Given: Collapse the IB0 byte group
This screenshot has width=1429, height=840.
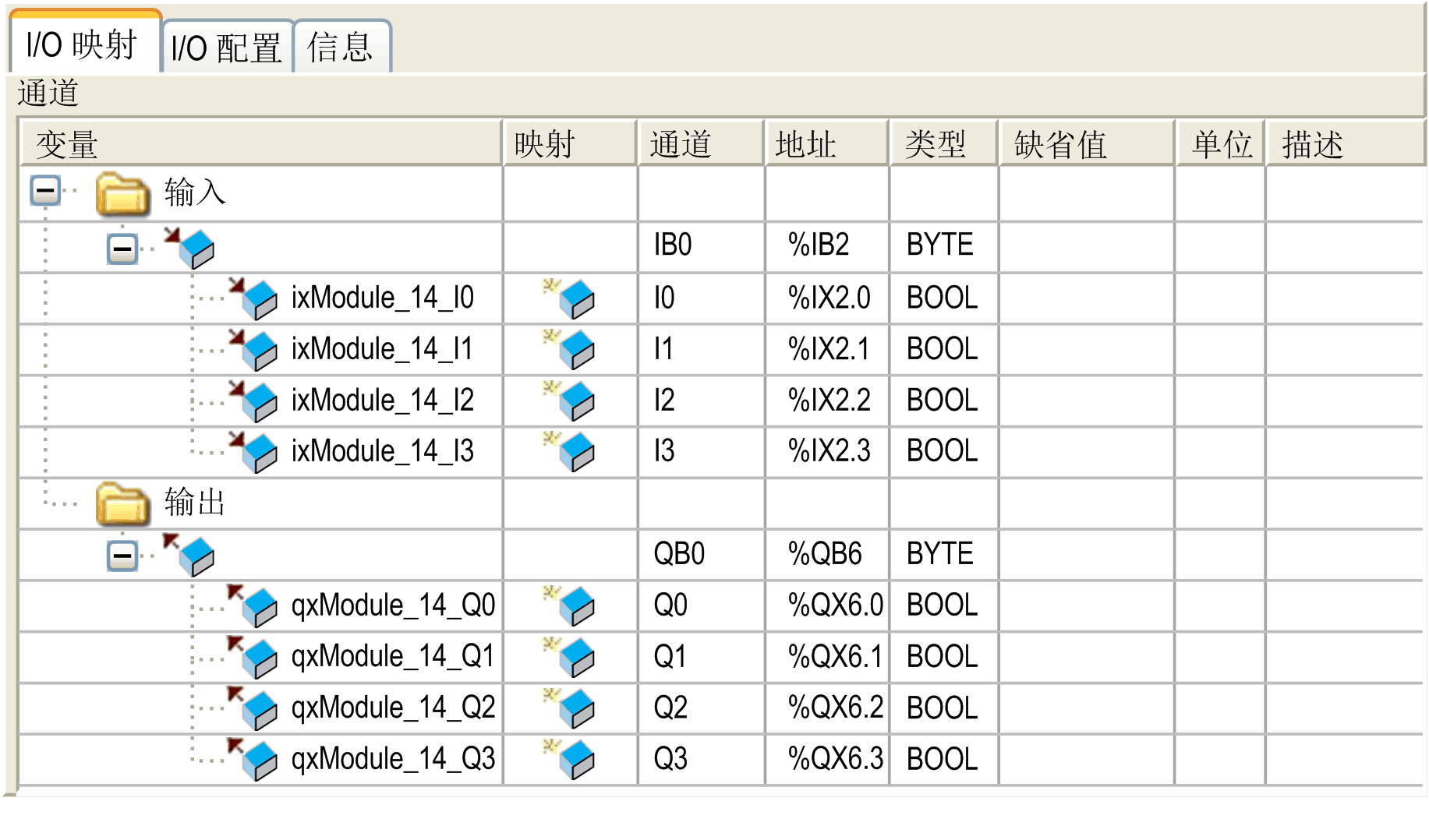Looking at the screenshot, I should point(122,249).
